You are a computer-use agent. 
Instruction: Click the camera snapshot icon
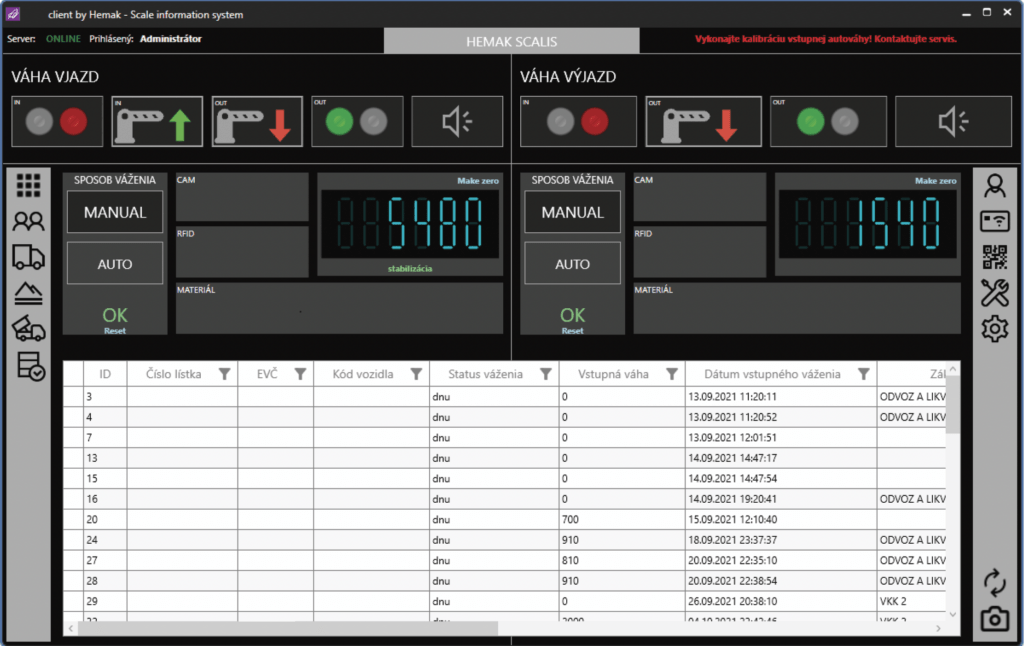point(995,619)
